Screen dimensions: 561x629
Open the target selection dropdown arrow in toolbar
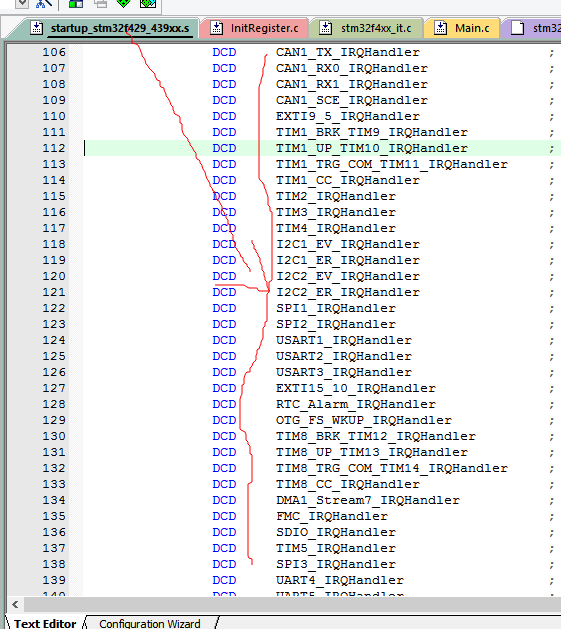pos(22,4)
